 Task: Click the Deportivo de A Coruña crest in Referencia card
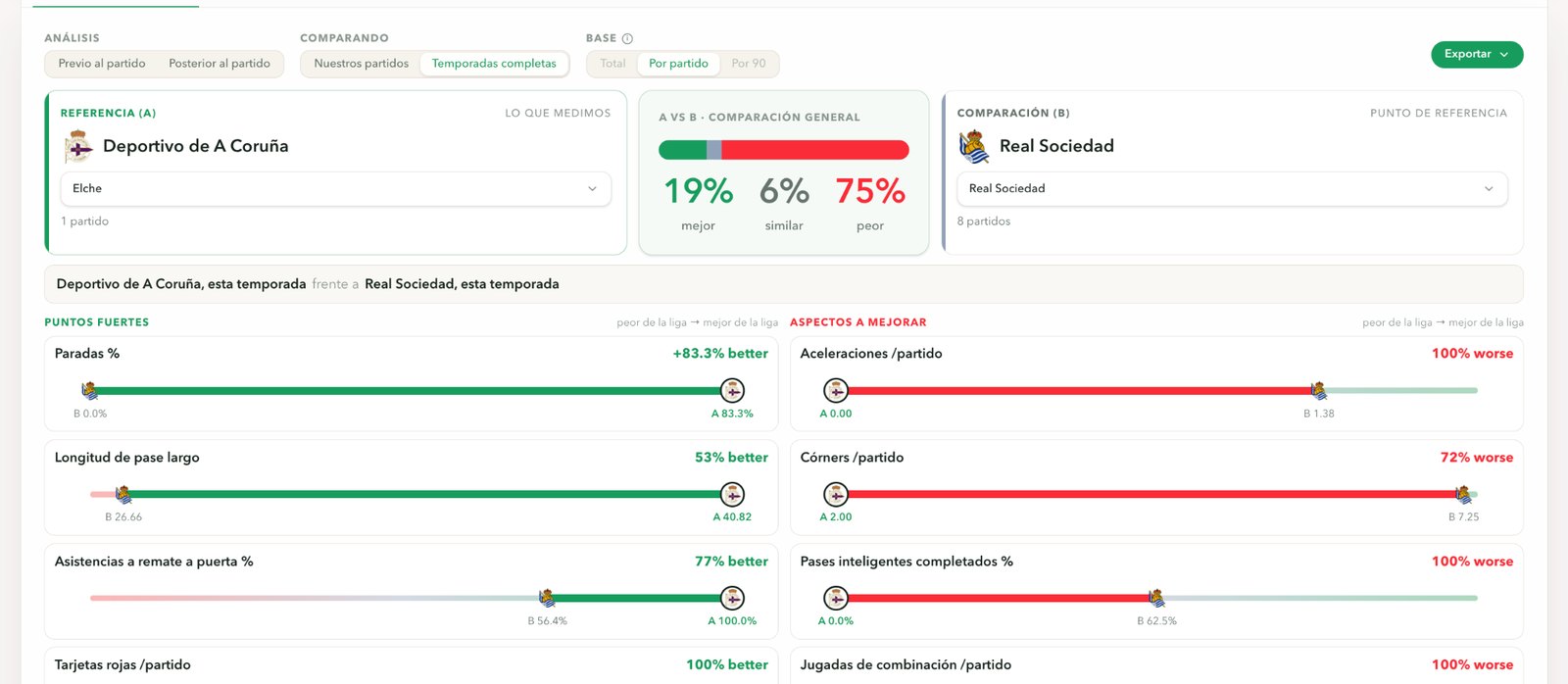[78, 147]
